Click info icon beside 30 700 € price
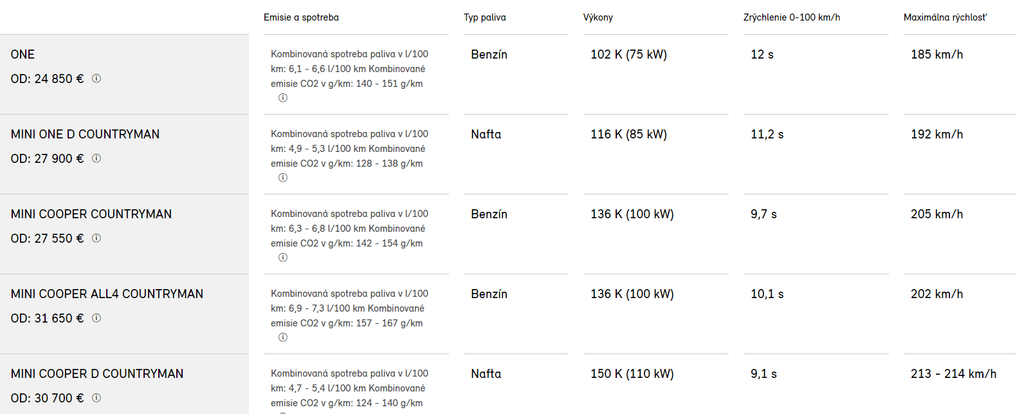Viewport: 1024px width, 414px height. (x=97, y=398)
